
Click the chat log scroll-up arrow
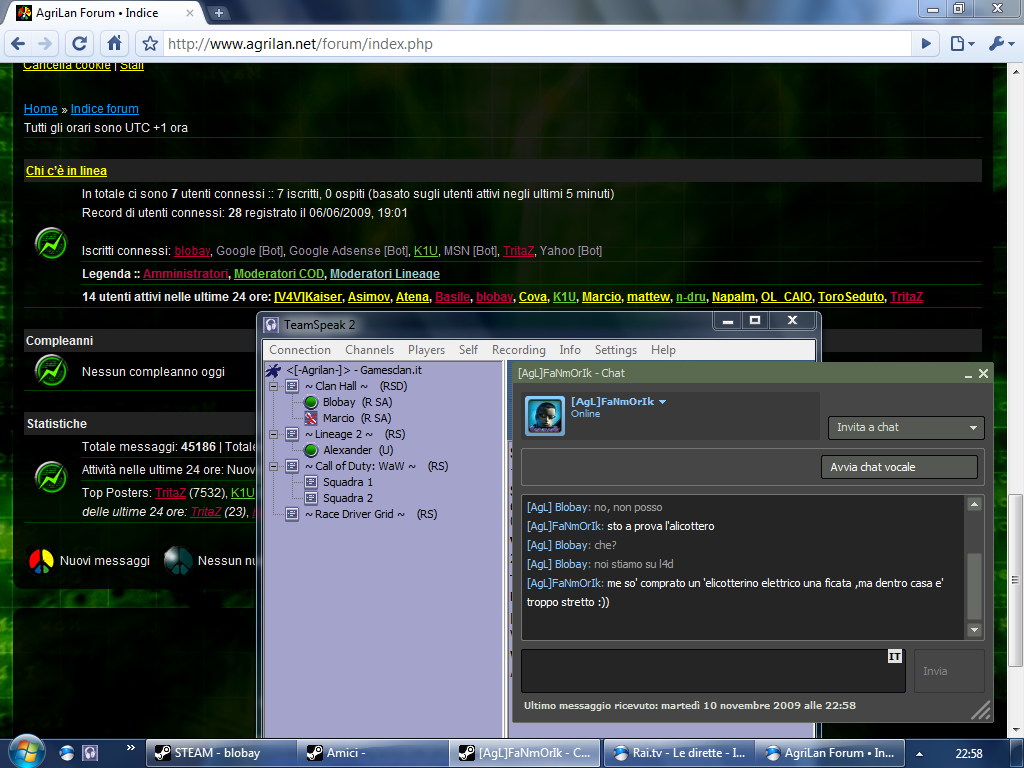(974, 504)
